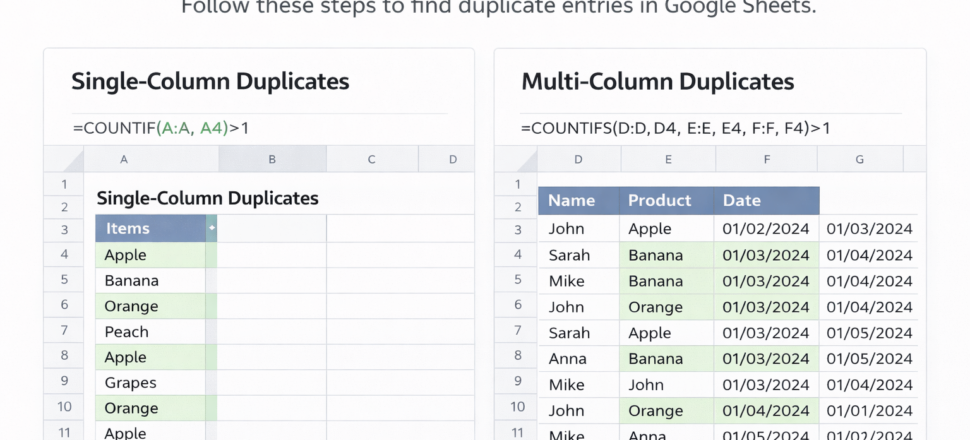Select the 01/05/2024 cell in column G row 8

point(869,358)
